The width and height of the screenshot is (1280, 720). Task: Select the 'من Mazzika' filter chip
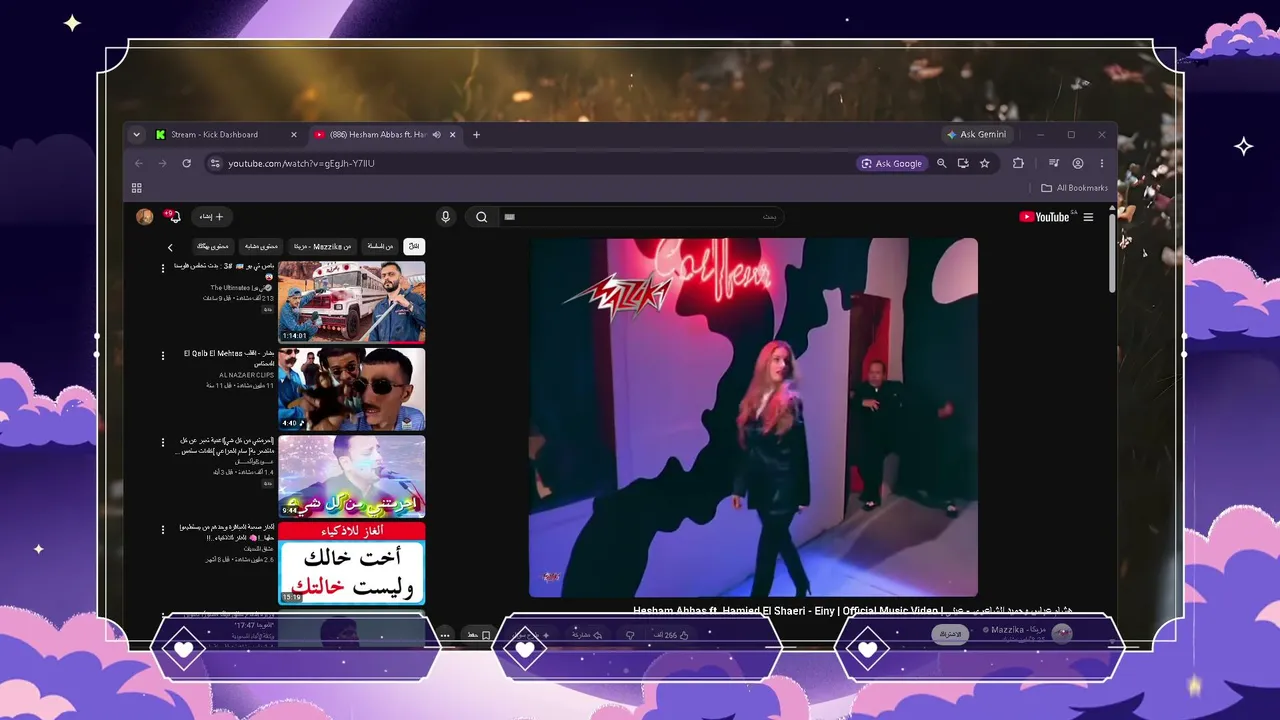(x=322, y=246)
